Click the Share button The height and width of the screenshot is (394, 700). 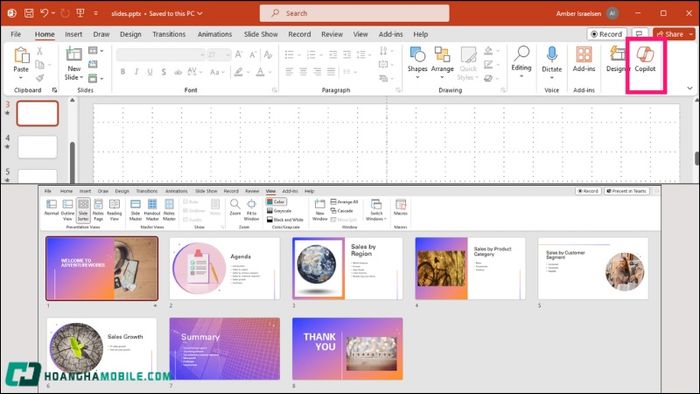tap(670, 34)
